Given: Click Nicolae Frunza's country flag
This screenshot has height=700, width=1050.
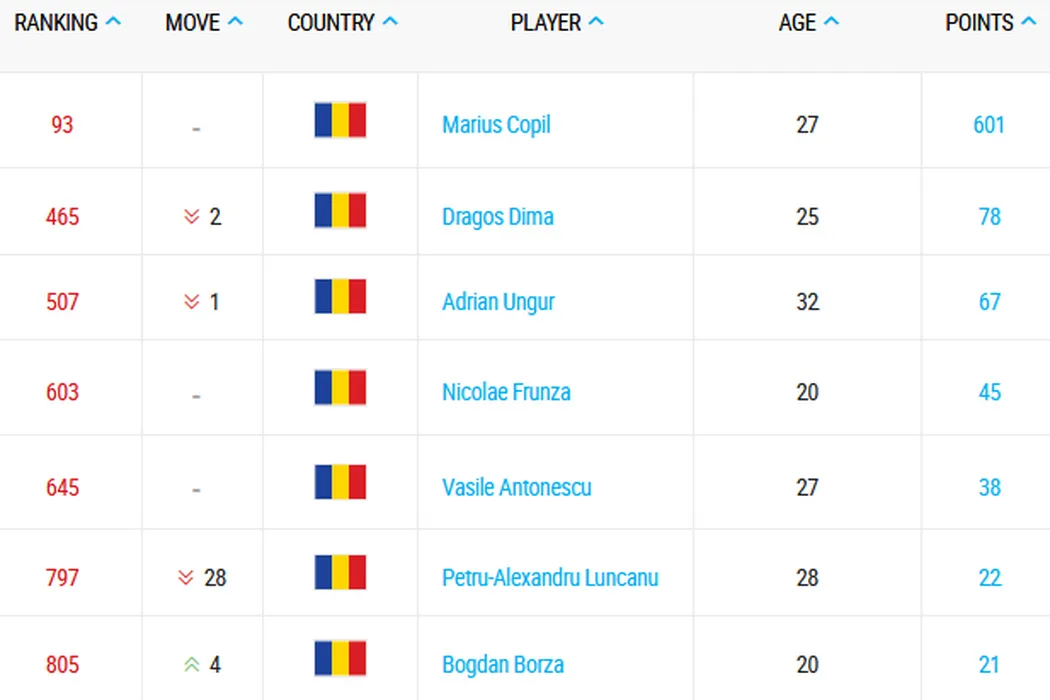Looking at the screenshot, I should (340, 387).
